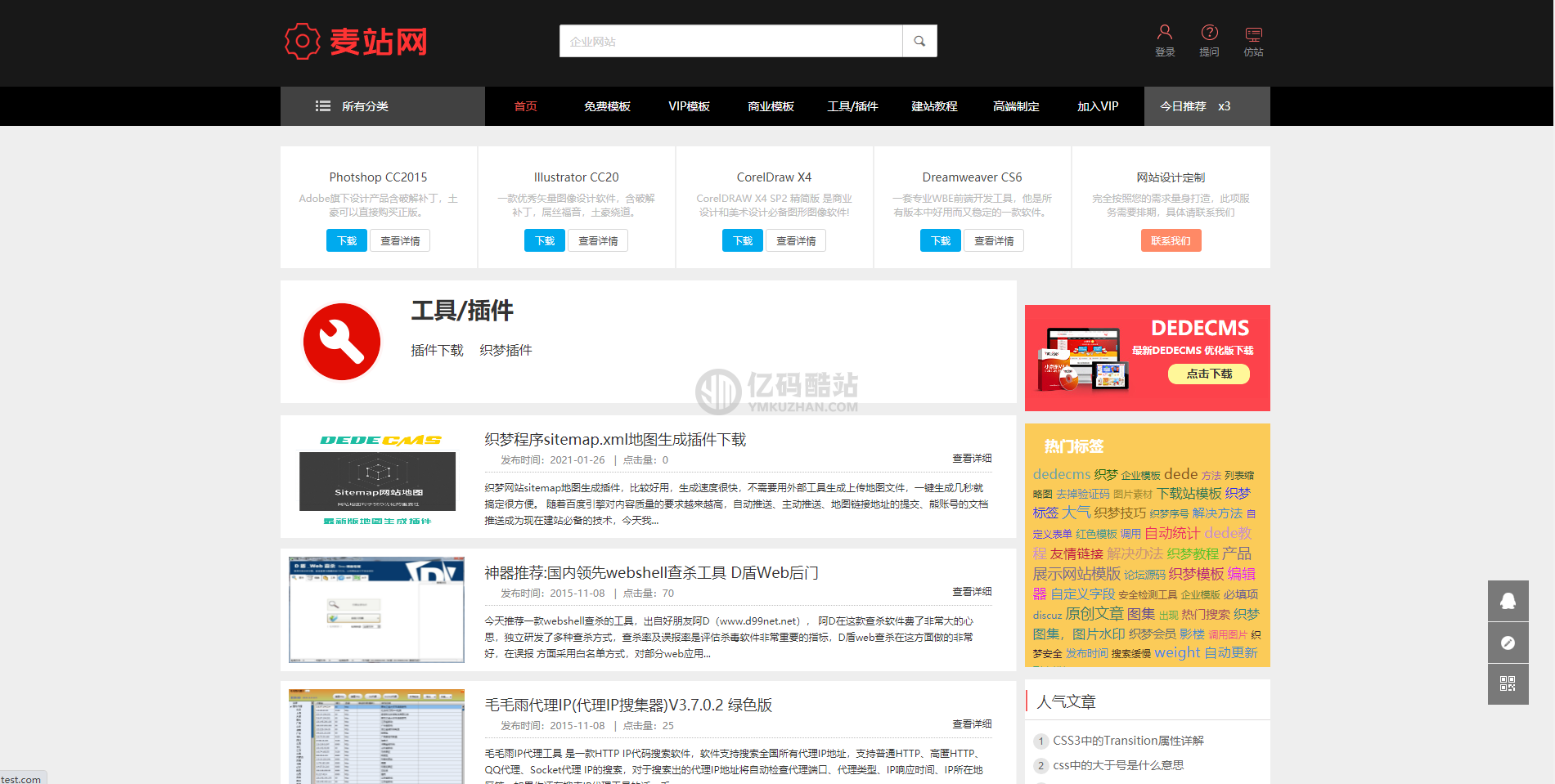1555x784 pixels.
Task: View details for Illustrator CC20
Action: [598, 240]
